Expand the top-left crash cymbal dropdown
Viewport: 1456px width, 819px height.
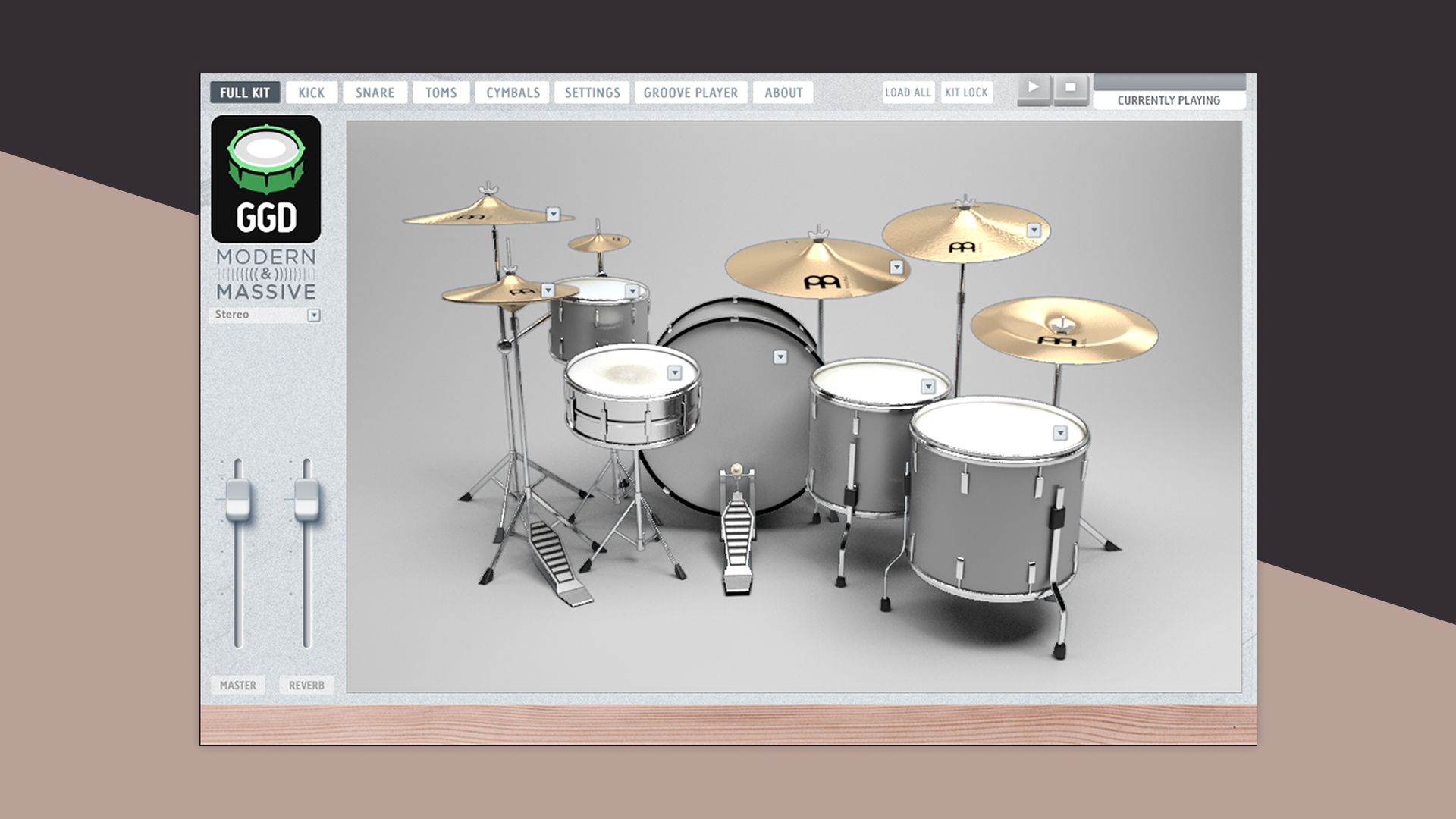tap(553, 215)
